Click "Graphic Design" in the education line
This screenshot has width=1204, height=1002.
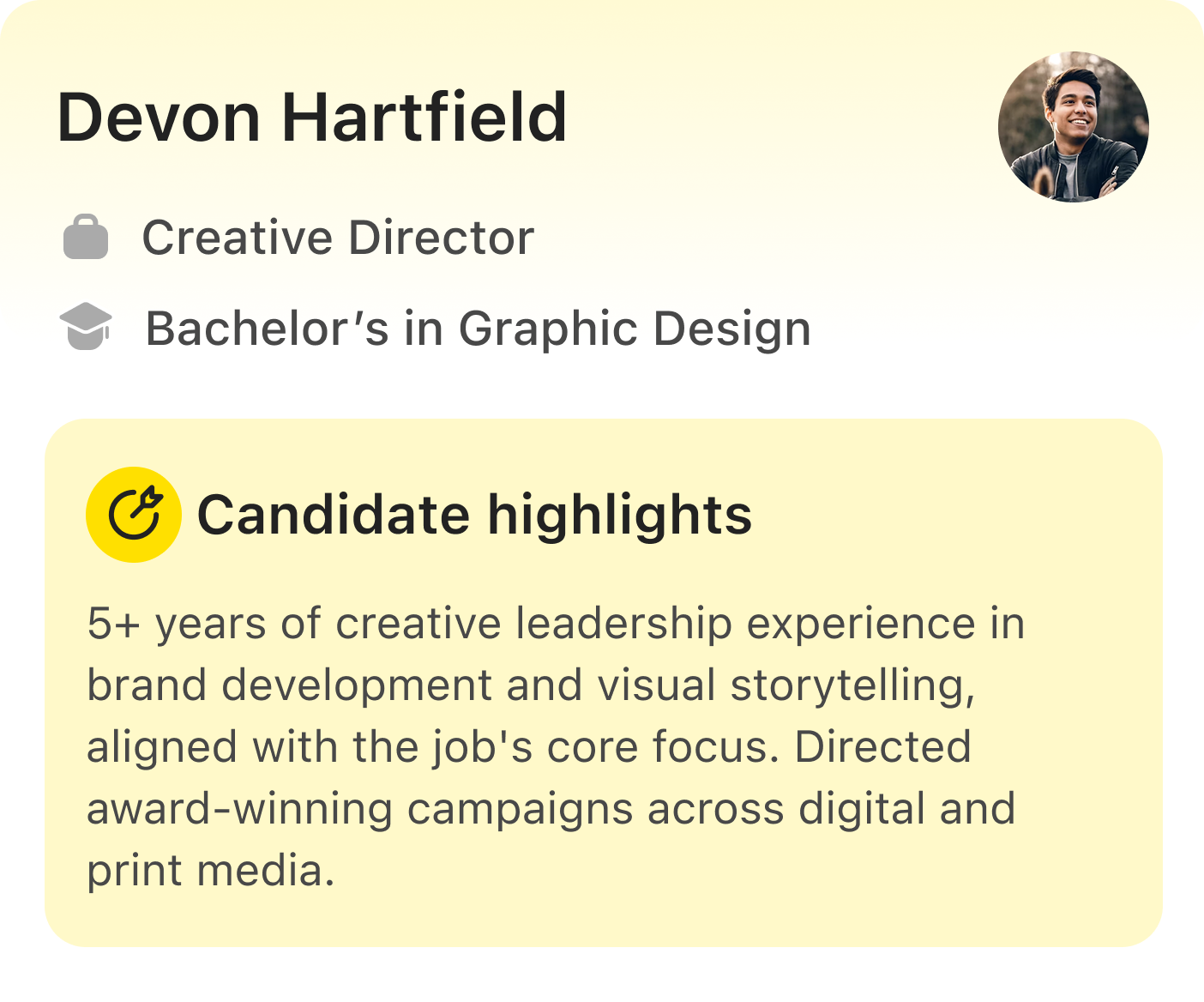click(635, 329)
